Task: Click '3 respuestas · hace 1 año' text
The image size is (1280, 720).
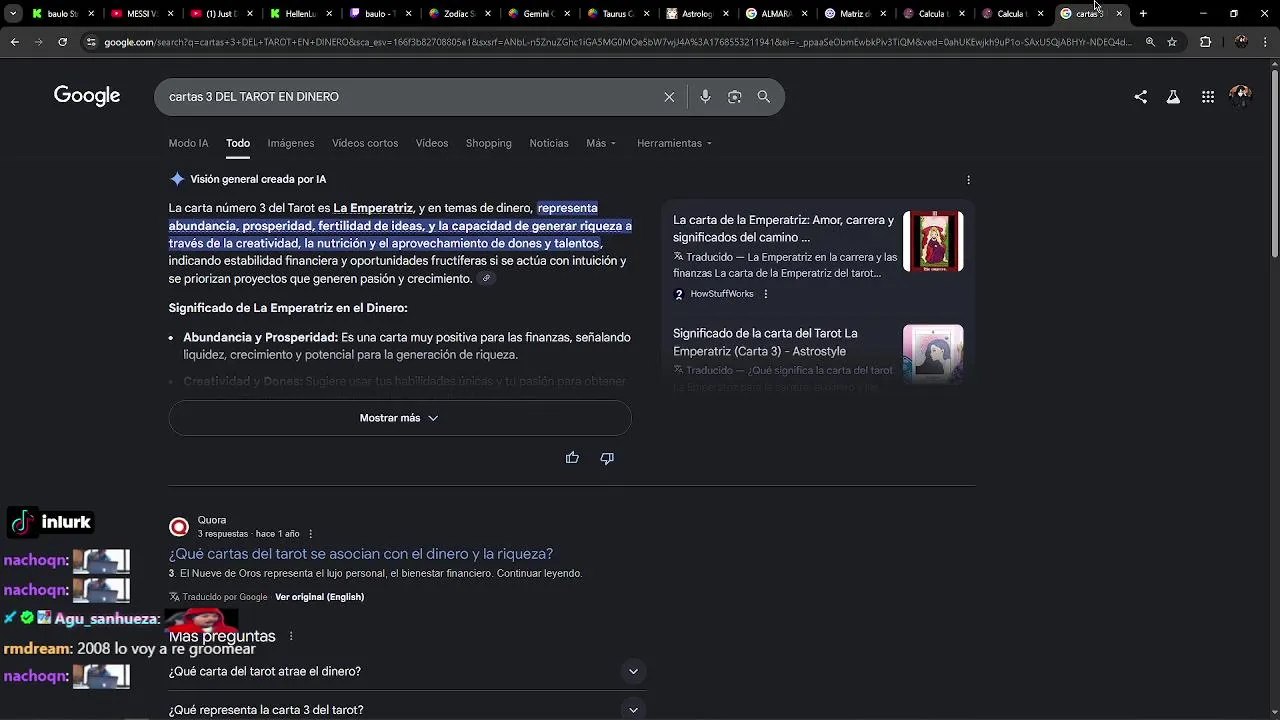Action: point(248,534)
